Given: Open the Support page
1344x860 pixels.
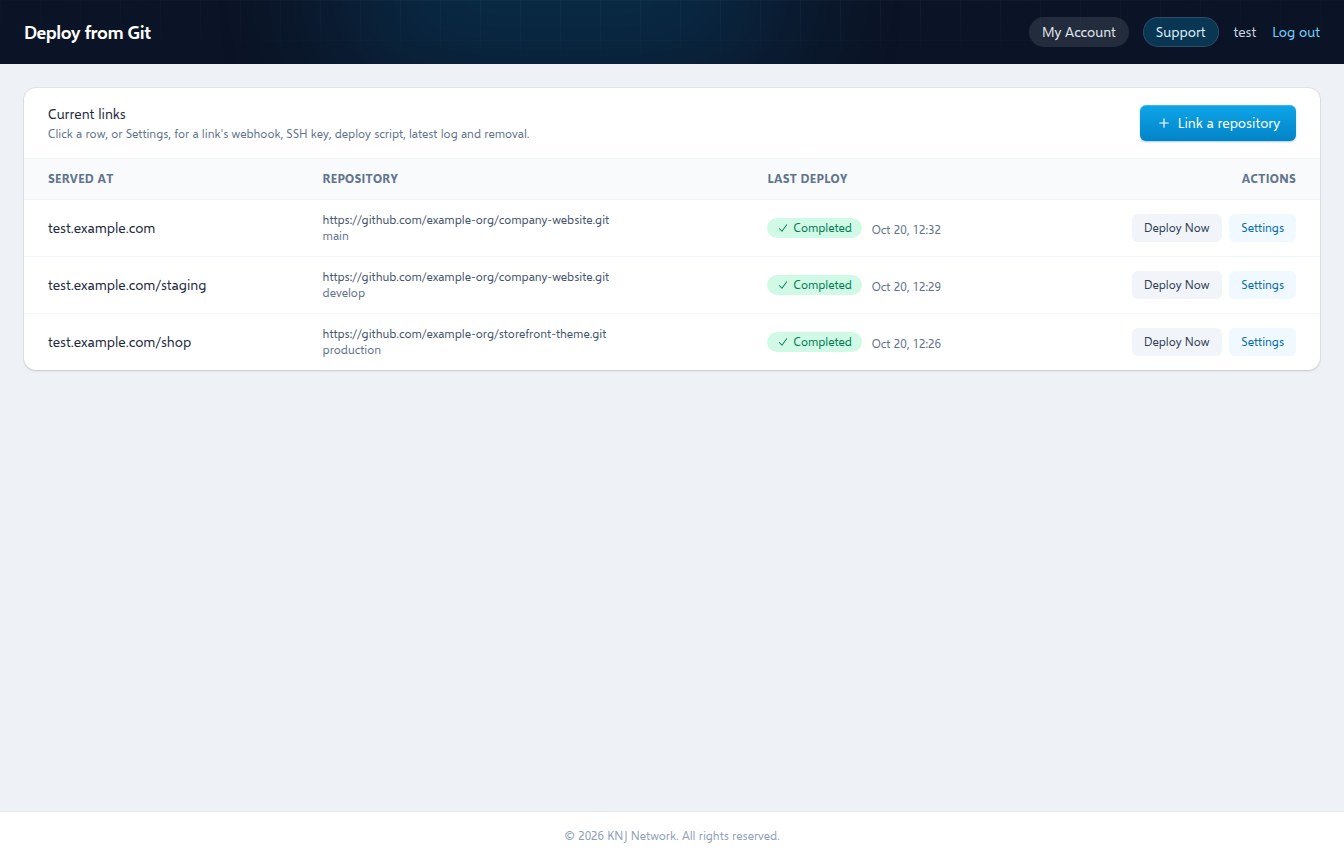Looking at the screenshot, I should [x=1181, y=32].
